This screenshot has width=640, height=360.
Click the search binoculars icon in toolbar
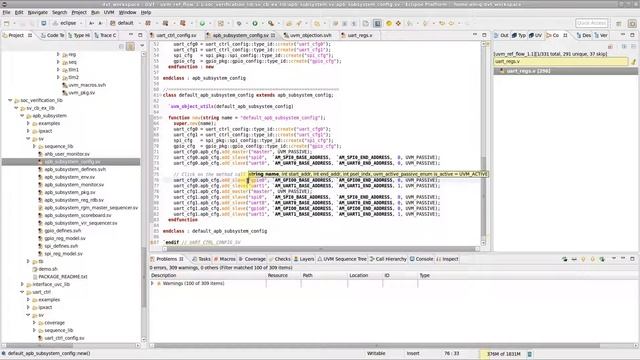point(271,23)
